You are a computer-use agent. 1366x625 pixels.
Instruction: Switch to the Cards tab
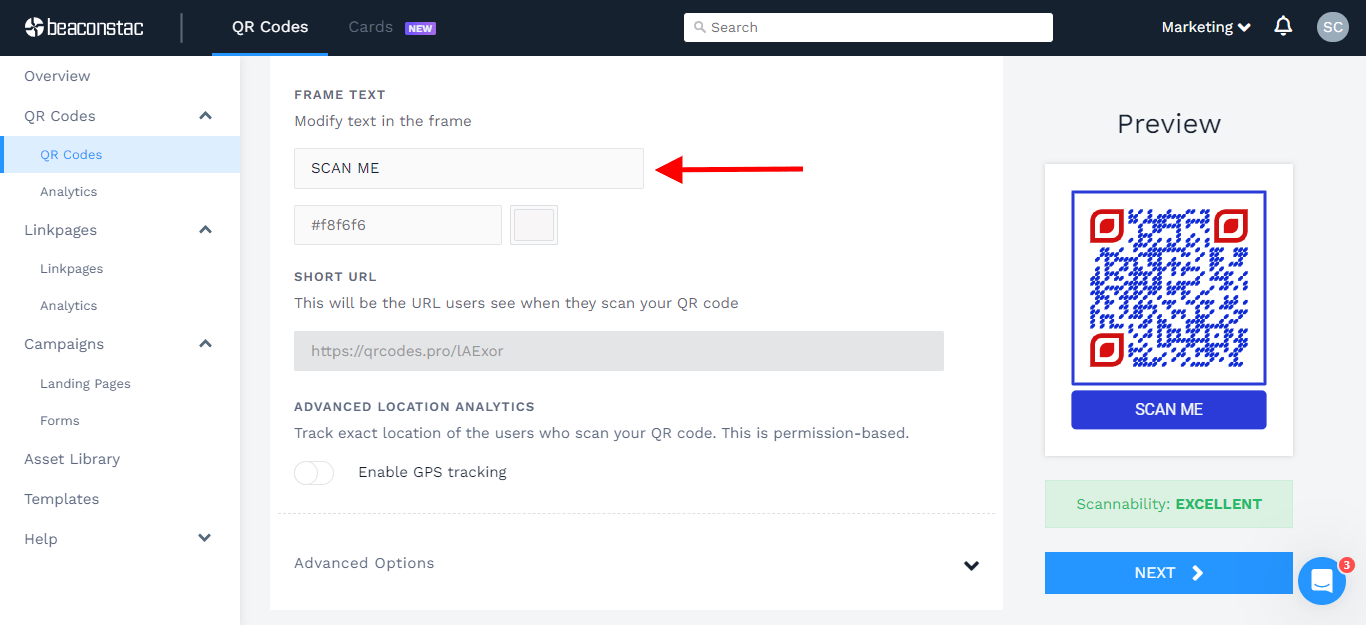[371, 27]
